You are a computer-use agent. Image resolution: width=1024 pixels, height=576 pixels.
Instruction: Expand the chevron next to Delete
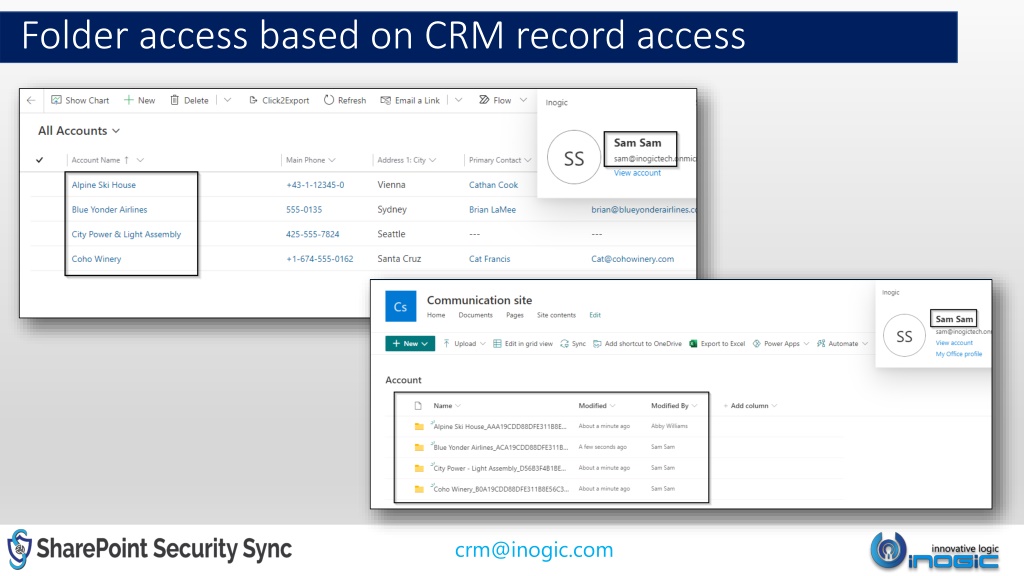(227, 100)
